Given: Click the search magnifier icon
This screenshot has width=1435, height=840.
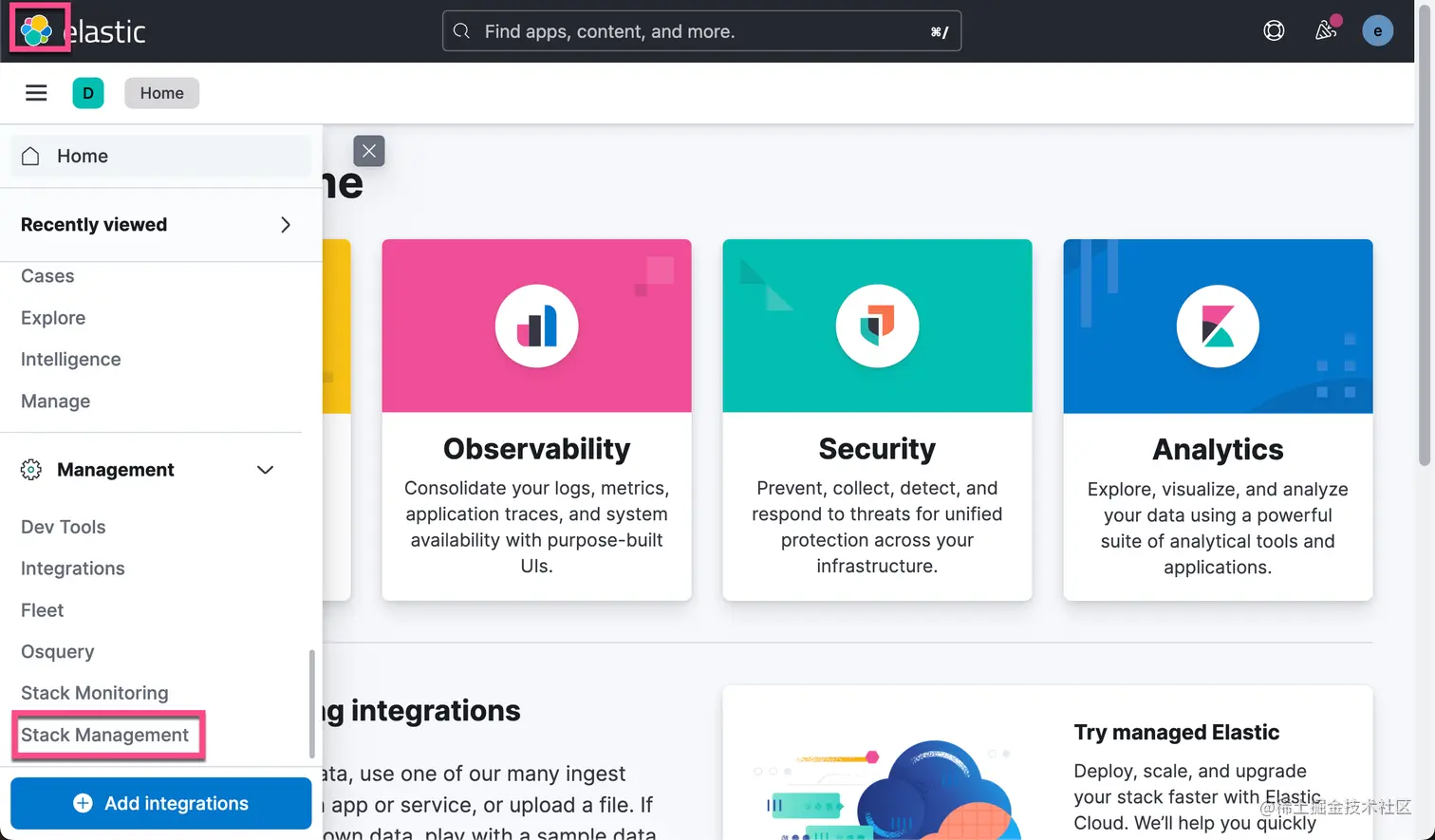Looking at the screenshot, I should point(461,31).
